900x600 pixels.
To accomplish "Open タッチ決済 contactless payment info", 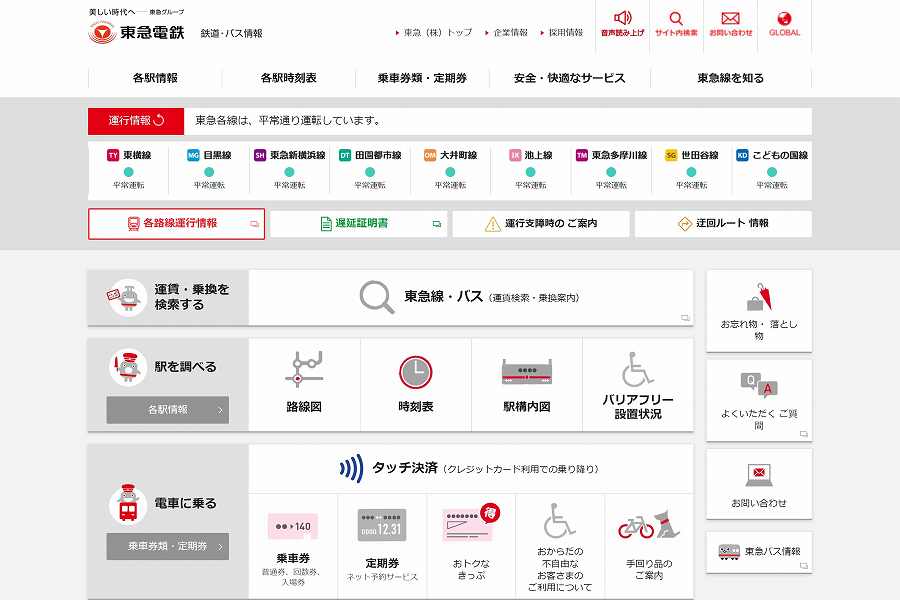I will coord(471,469).
